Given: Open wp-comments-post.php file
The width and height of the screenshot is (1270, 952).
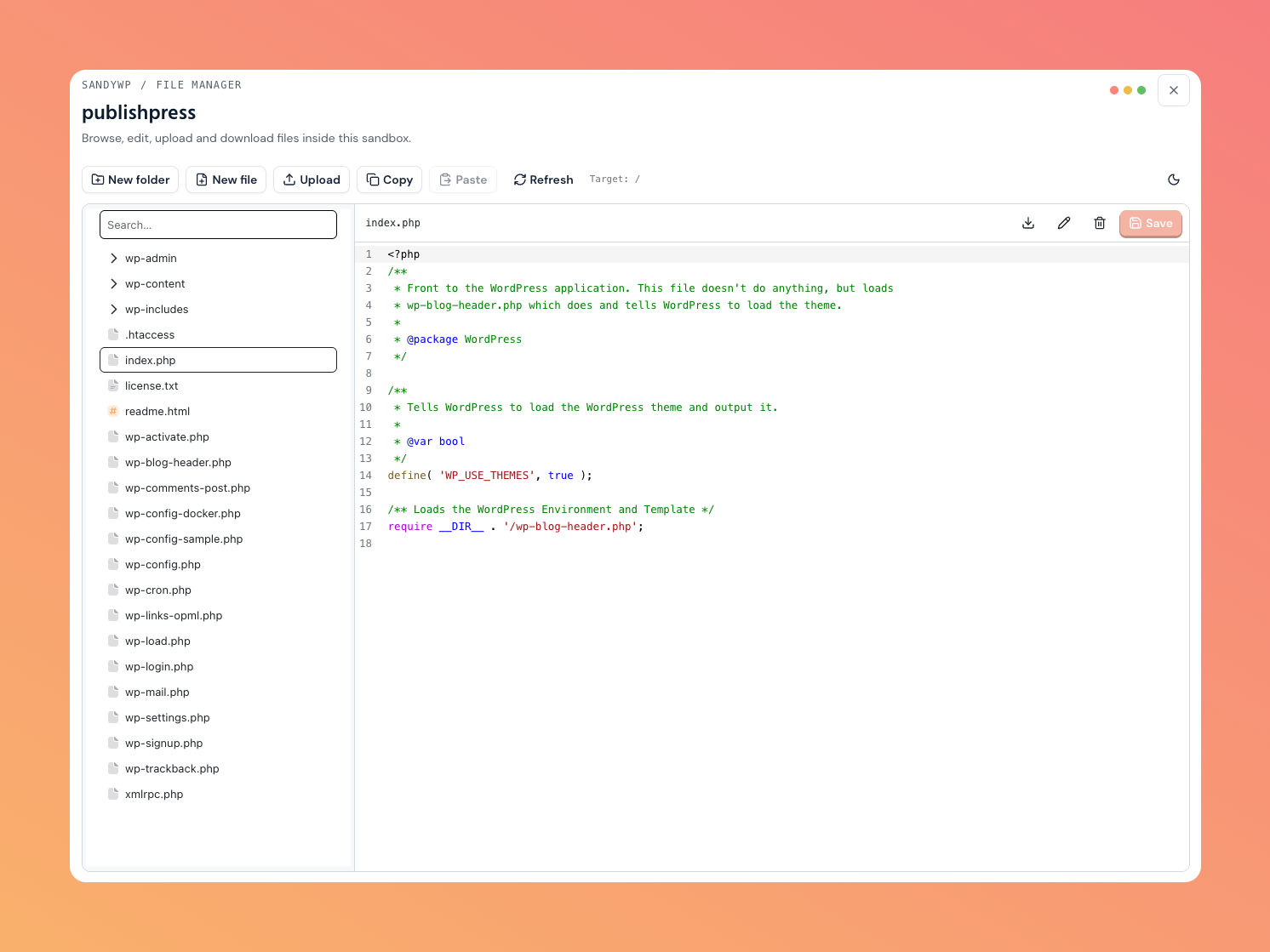Looking at the screenshot, I should [218, 488].
